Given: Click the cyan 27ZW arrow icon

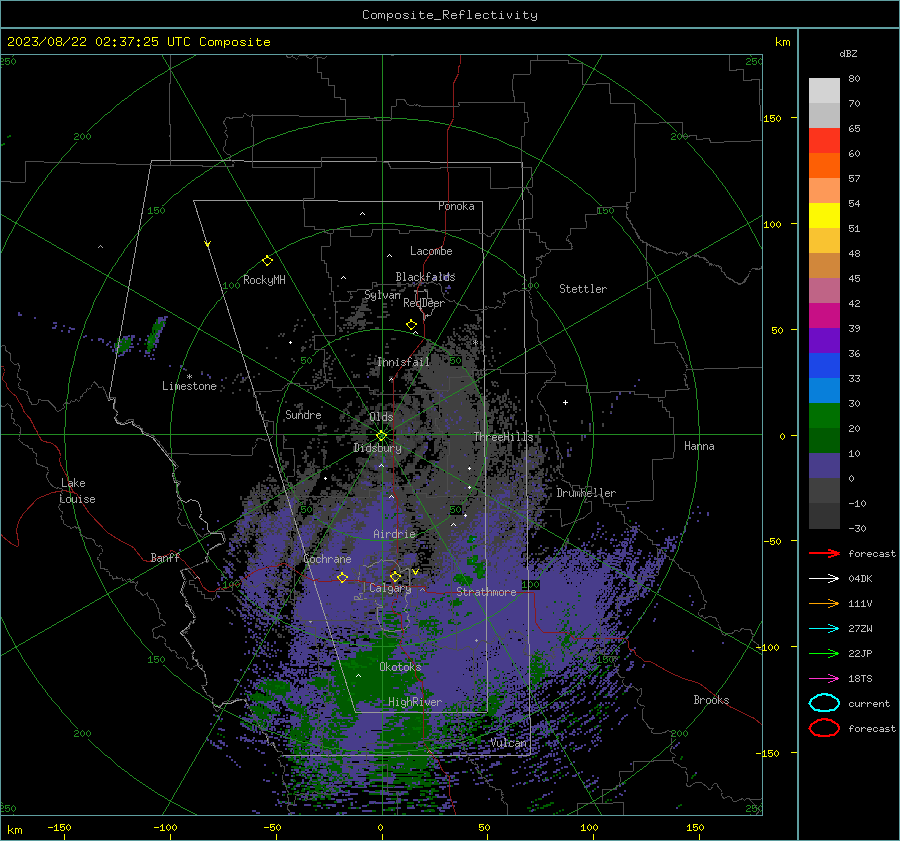Looking at the screenshot, I should pyautogui.click(x=824, y=628).
